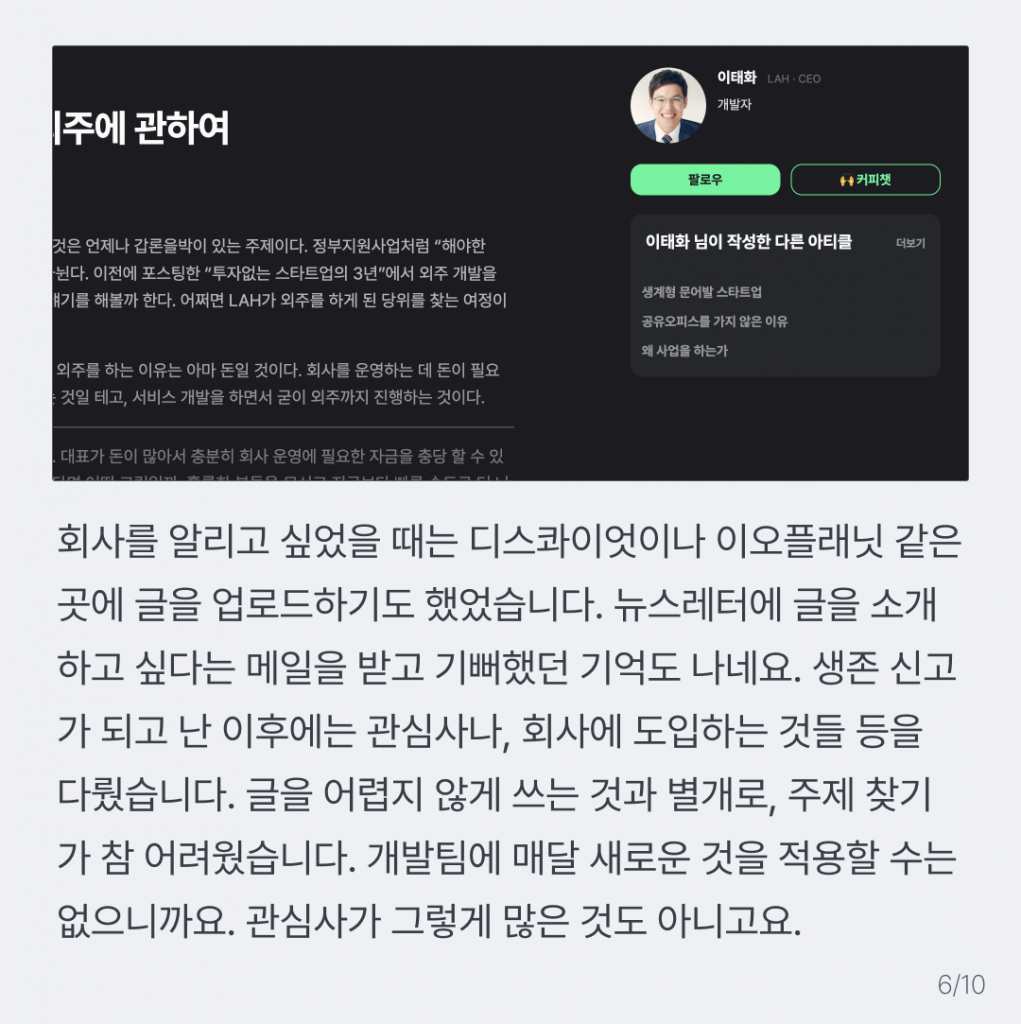This screenshot has height=1024, width=1021.
Task: Click the author name 이태화
Action: pos(736,78)
